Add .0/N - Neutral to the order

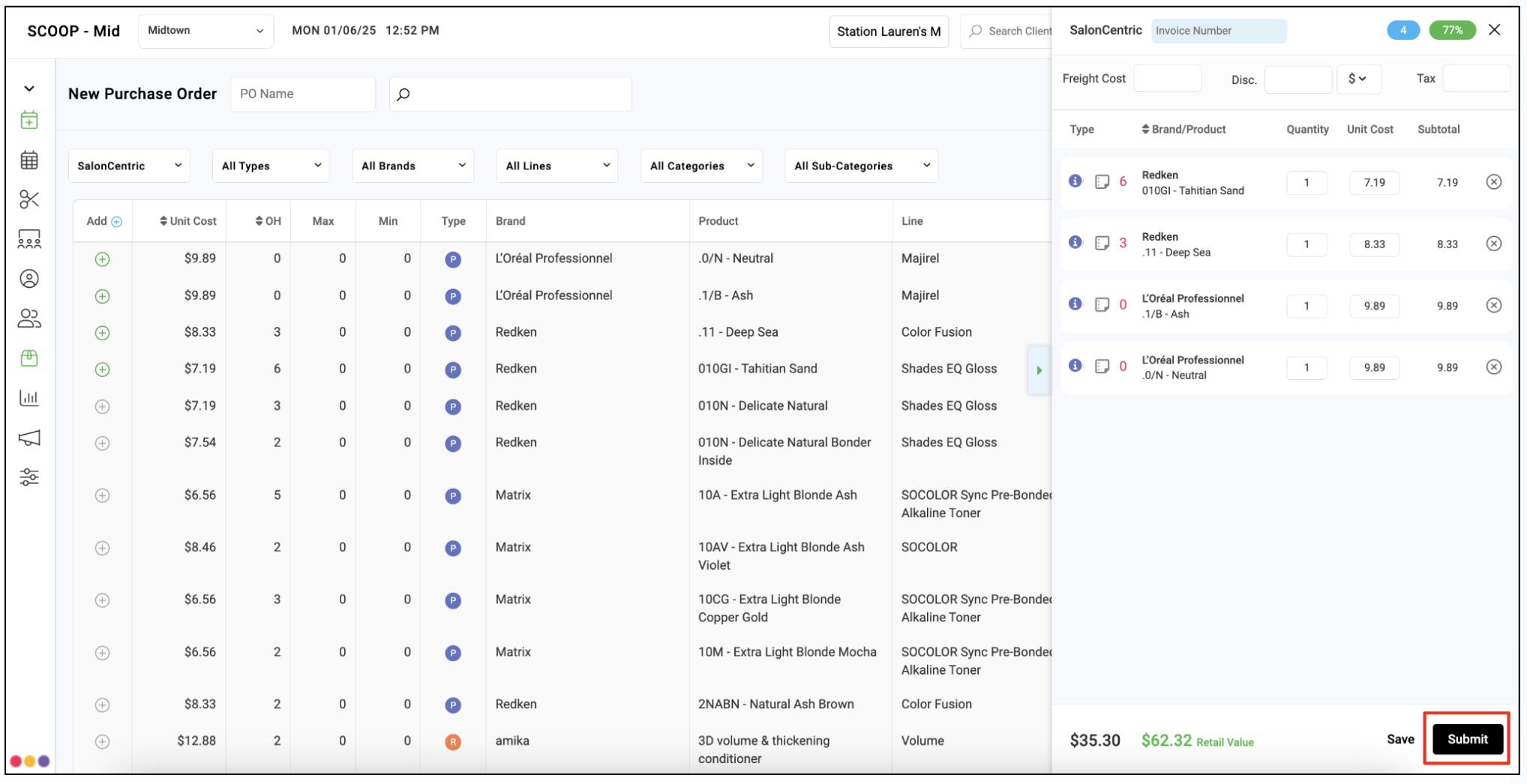click(x=103, y=259)
